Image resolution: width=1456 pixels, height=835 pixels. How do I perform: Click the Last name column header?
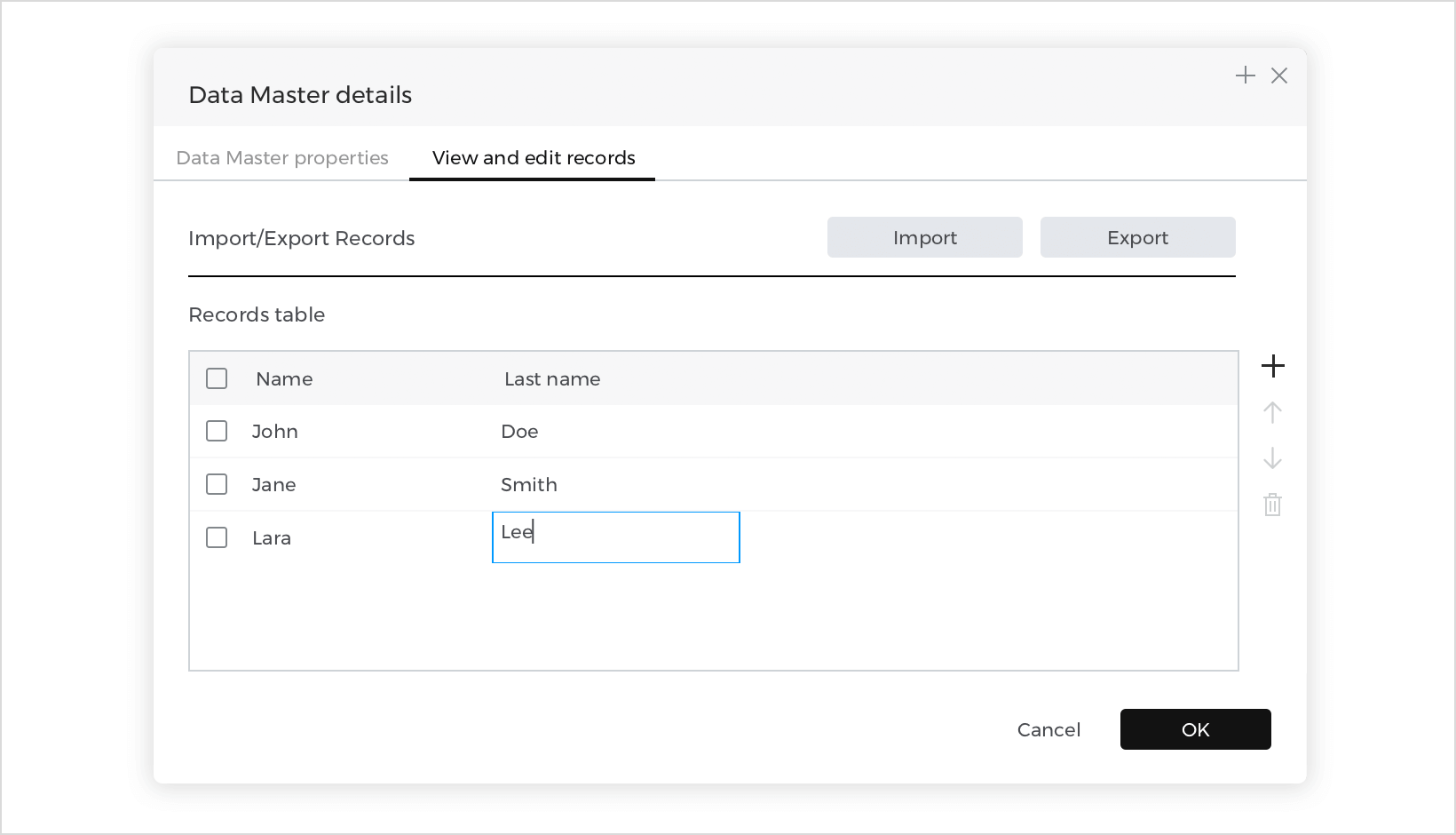click(x=551, y=378)
